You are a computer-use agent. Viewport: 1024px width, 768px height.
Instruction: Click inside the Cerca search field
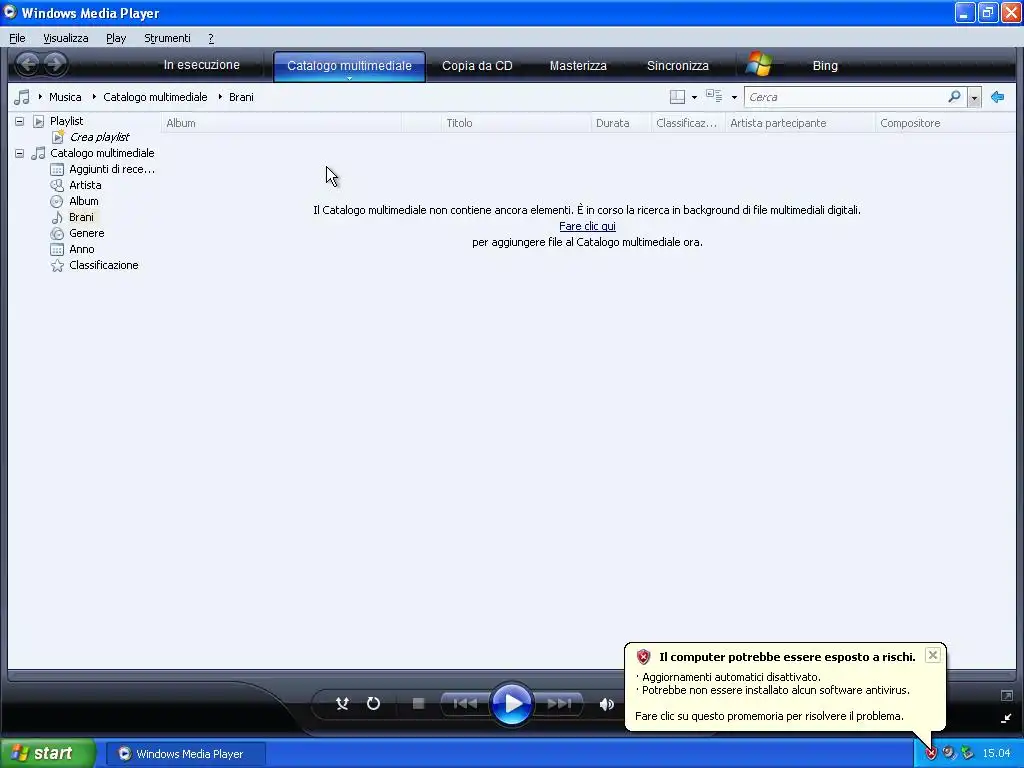(x=846, y=97)
